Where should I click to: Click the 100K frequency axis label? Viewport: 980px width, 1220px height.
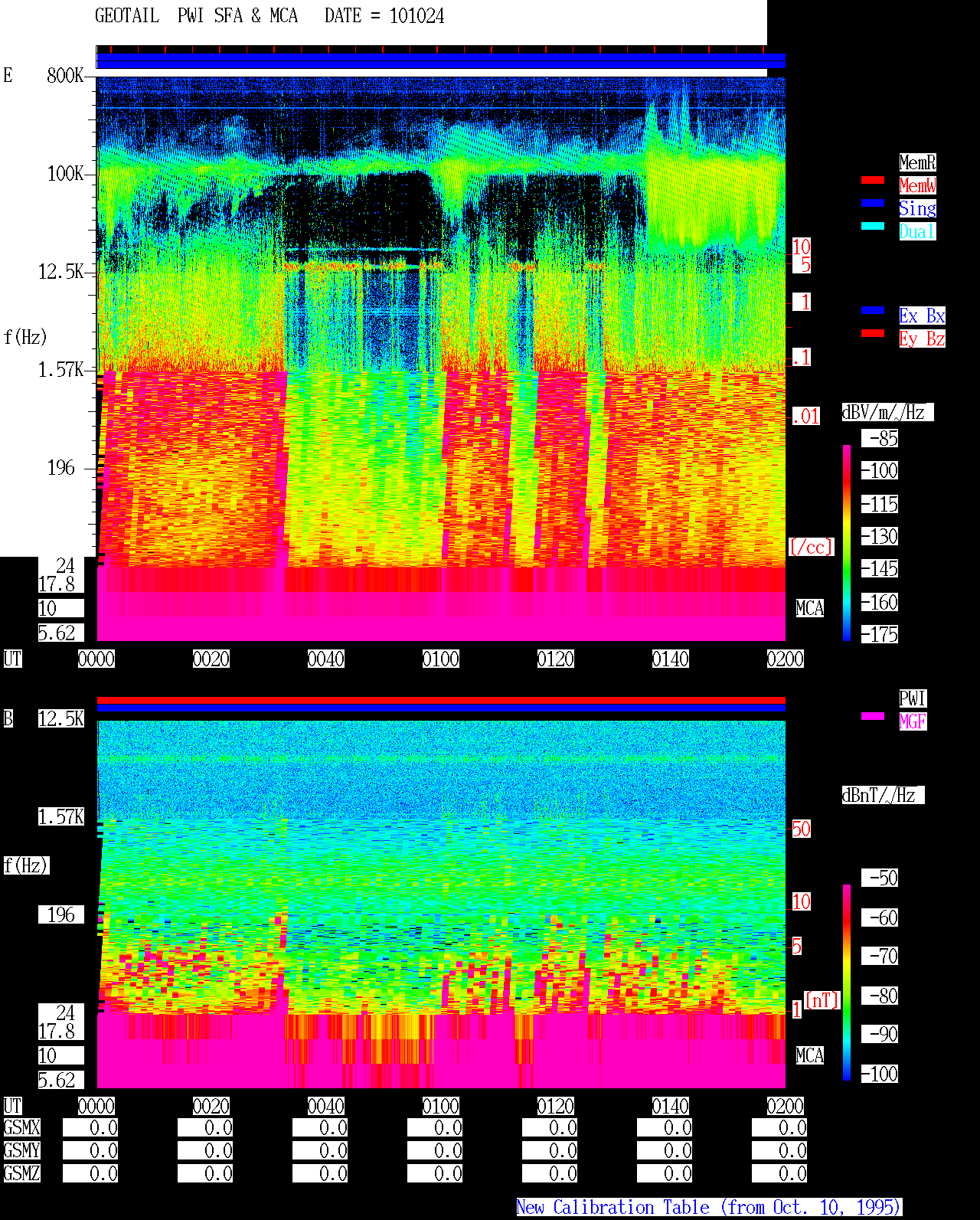[x=65, y=174]
